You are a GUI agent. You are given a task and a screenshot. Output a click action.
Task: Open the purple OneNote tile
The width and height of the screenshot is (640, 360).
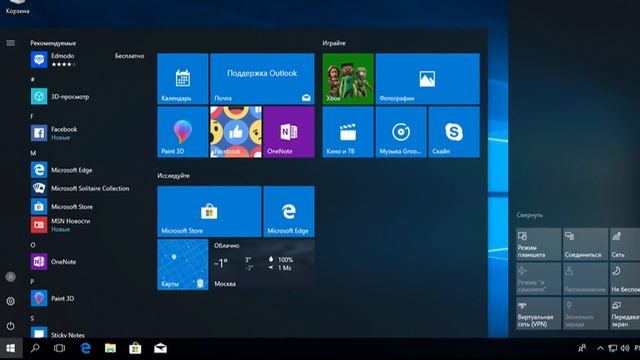(x=289, y=132)
